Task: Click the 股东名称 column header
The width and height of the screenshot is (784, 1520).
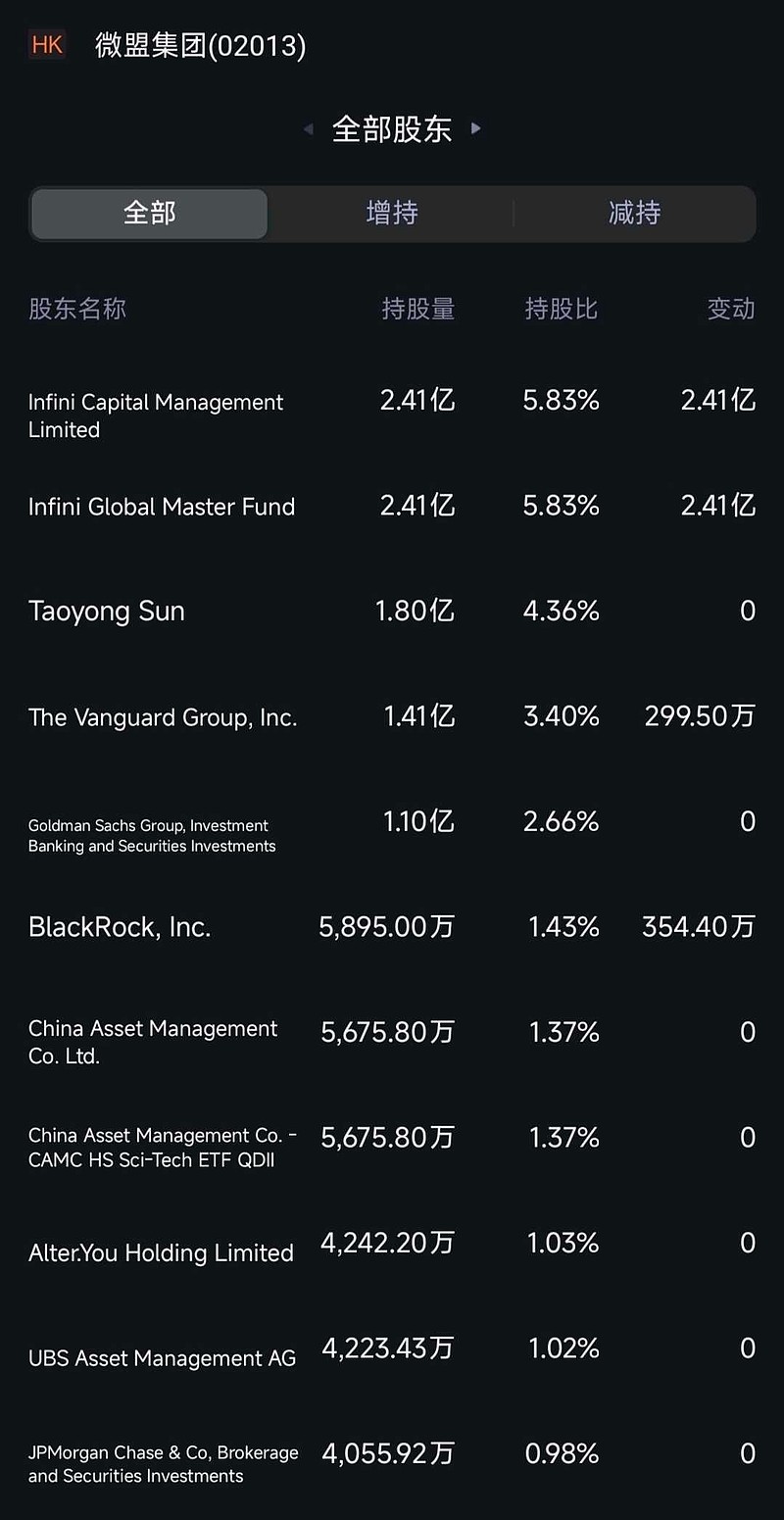Action: tap(77, 310)
